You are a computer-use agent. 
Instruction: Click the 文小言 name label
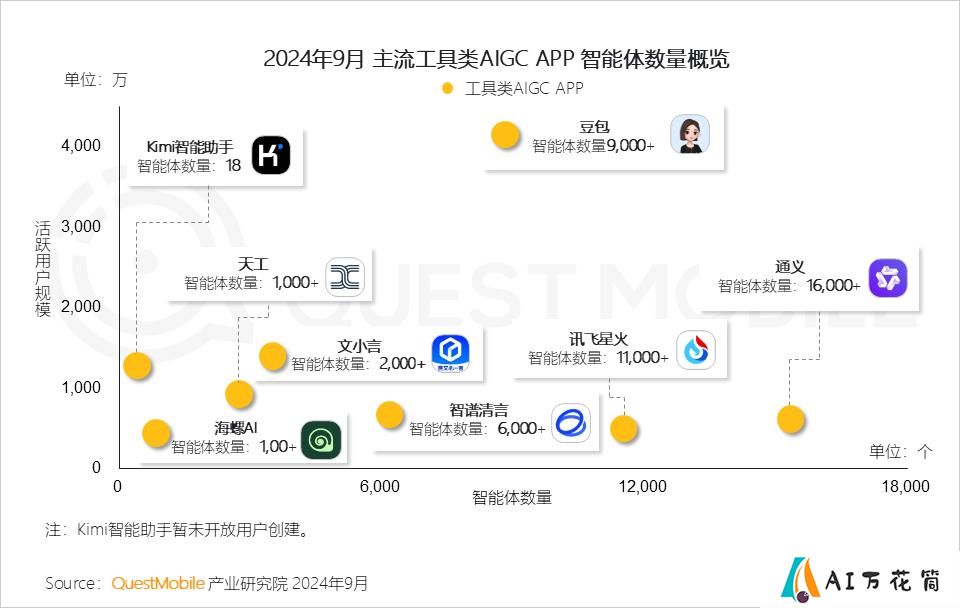coord(359,346)
